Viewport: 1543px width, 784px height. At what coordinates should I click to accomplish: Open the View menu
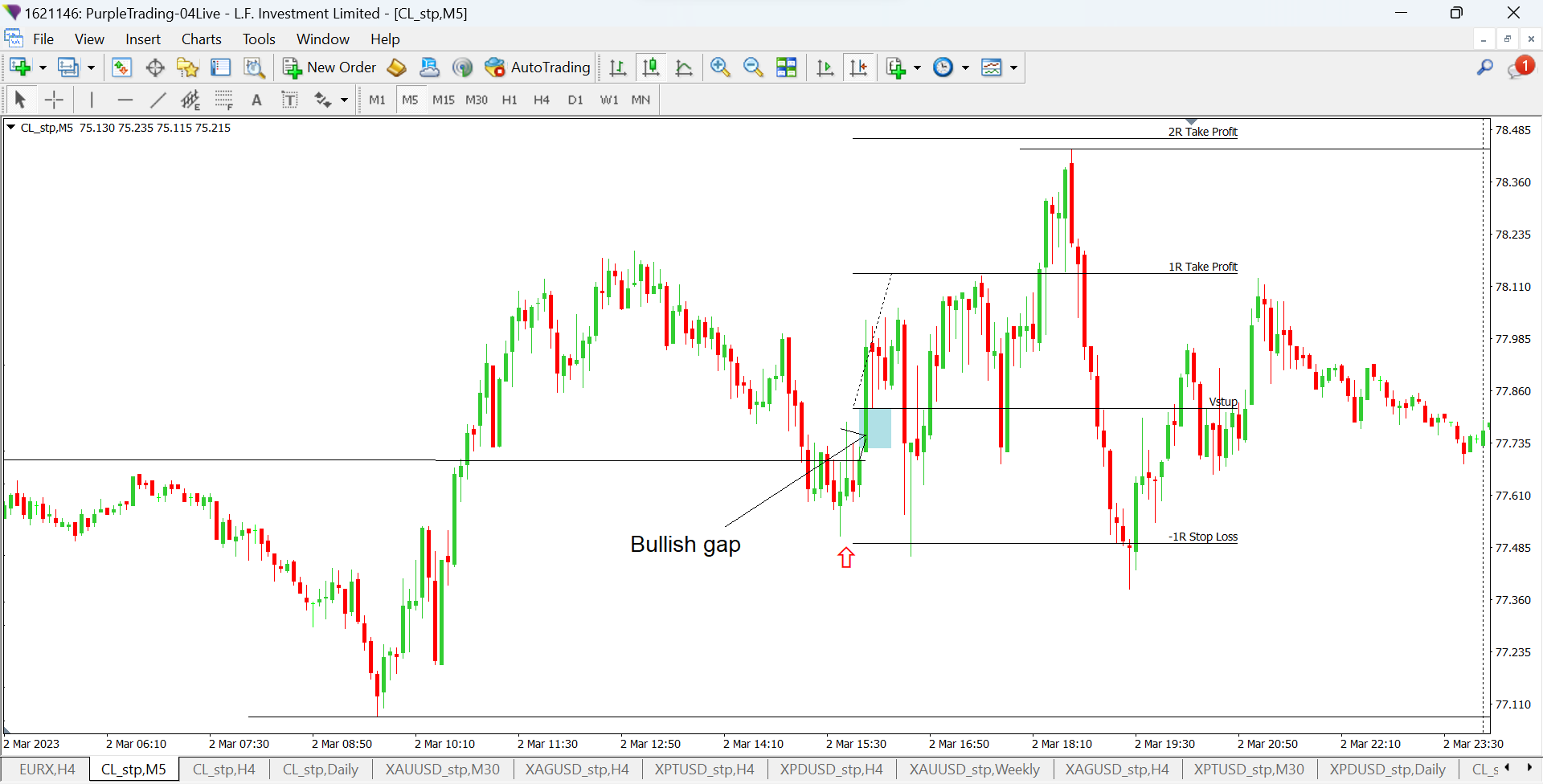[89, 39]
